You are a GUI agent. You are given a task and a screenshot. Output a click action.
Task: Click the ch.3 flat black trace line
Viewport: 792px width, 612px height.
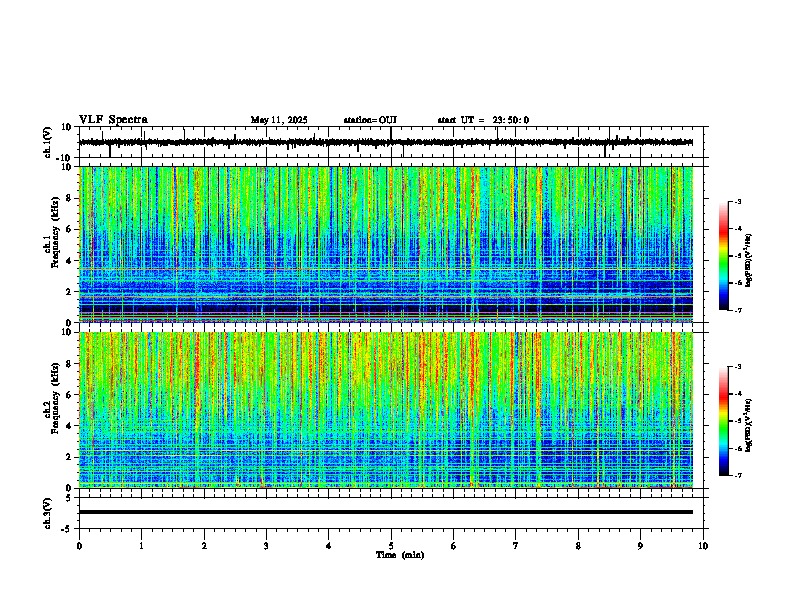click(386, 512)
